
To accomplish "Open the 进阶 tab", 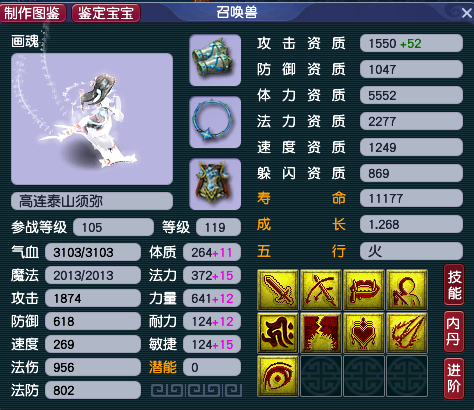I will coord(454,379).
